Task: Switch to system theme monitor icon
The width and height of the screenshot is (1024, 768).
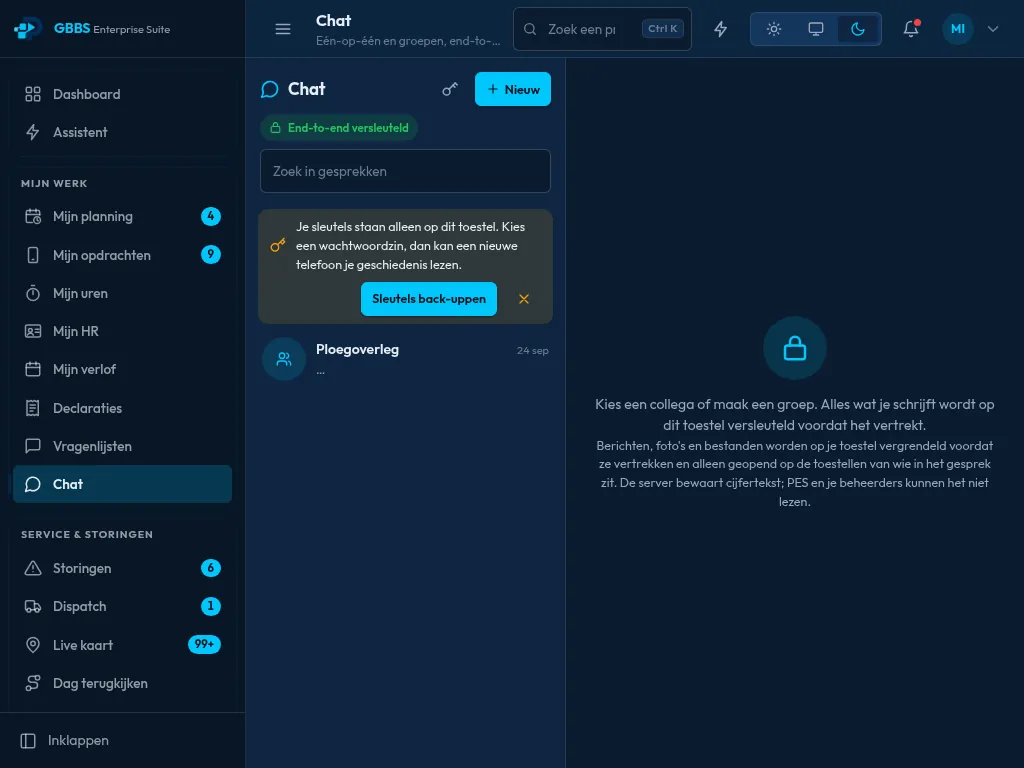Action: coord(816,29)
